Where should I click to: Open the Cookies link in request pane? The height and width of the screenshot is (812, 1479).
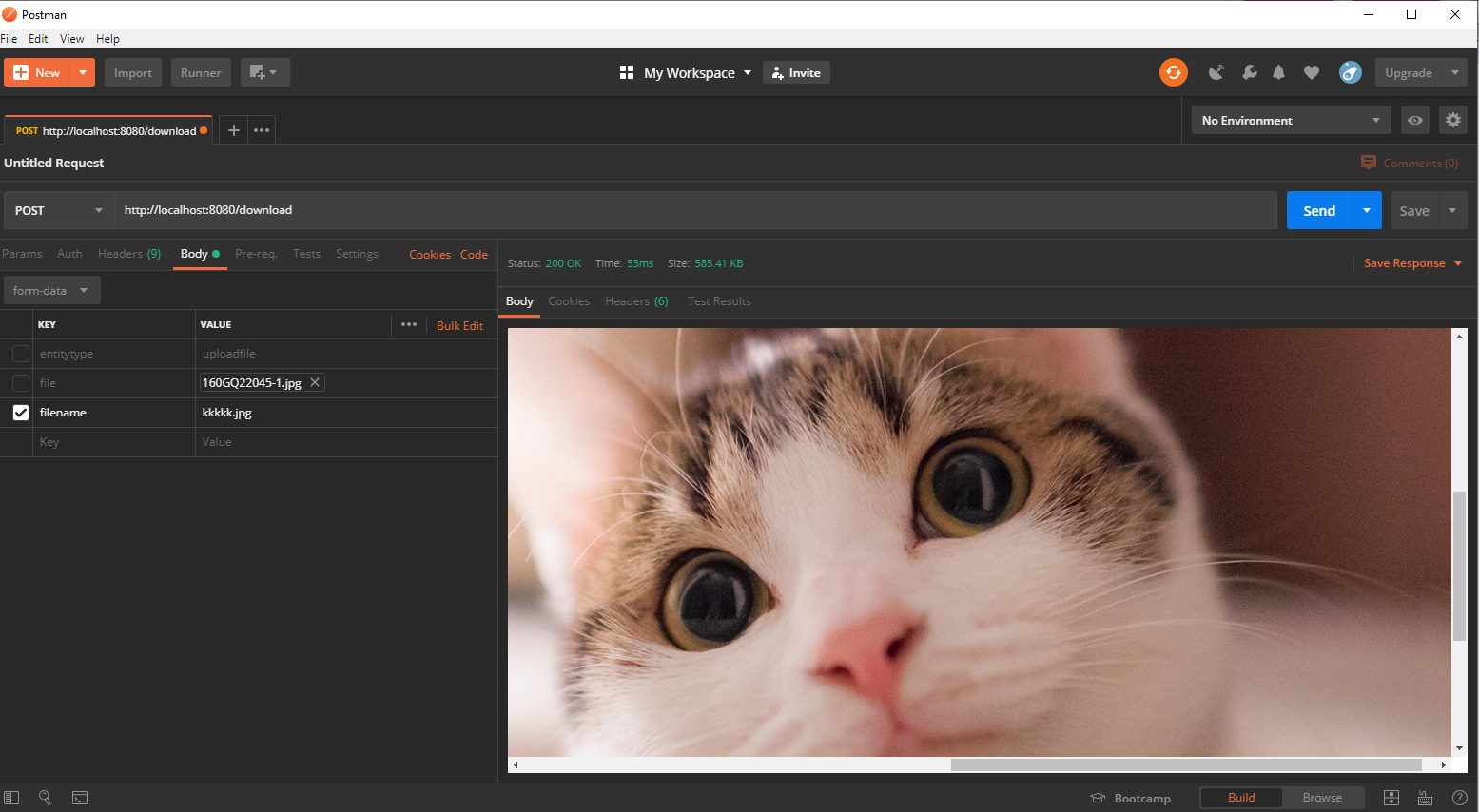pos(430,255)
